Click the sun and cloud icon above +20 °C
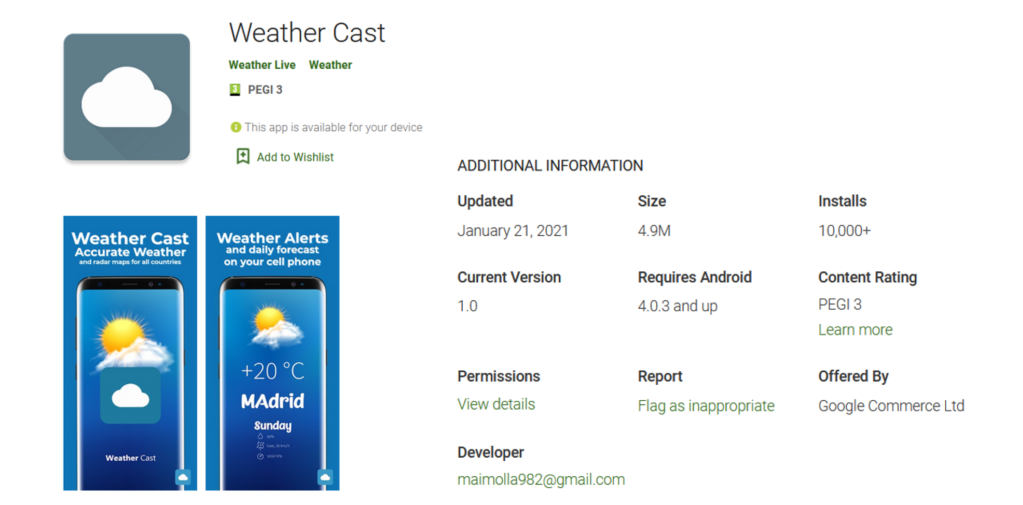Viewport: 1023px width, 505px height. (274, 327)
